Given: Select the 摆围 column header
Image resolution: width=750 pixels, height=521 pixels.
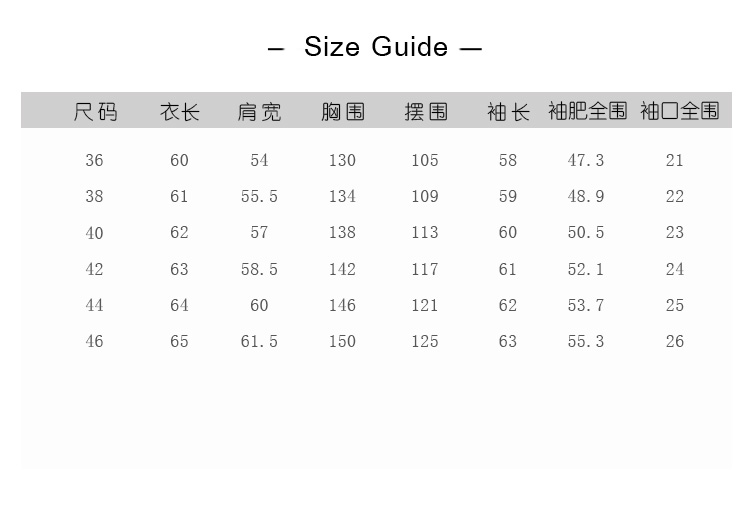Looking at the screenshot, I should point(425,111).
